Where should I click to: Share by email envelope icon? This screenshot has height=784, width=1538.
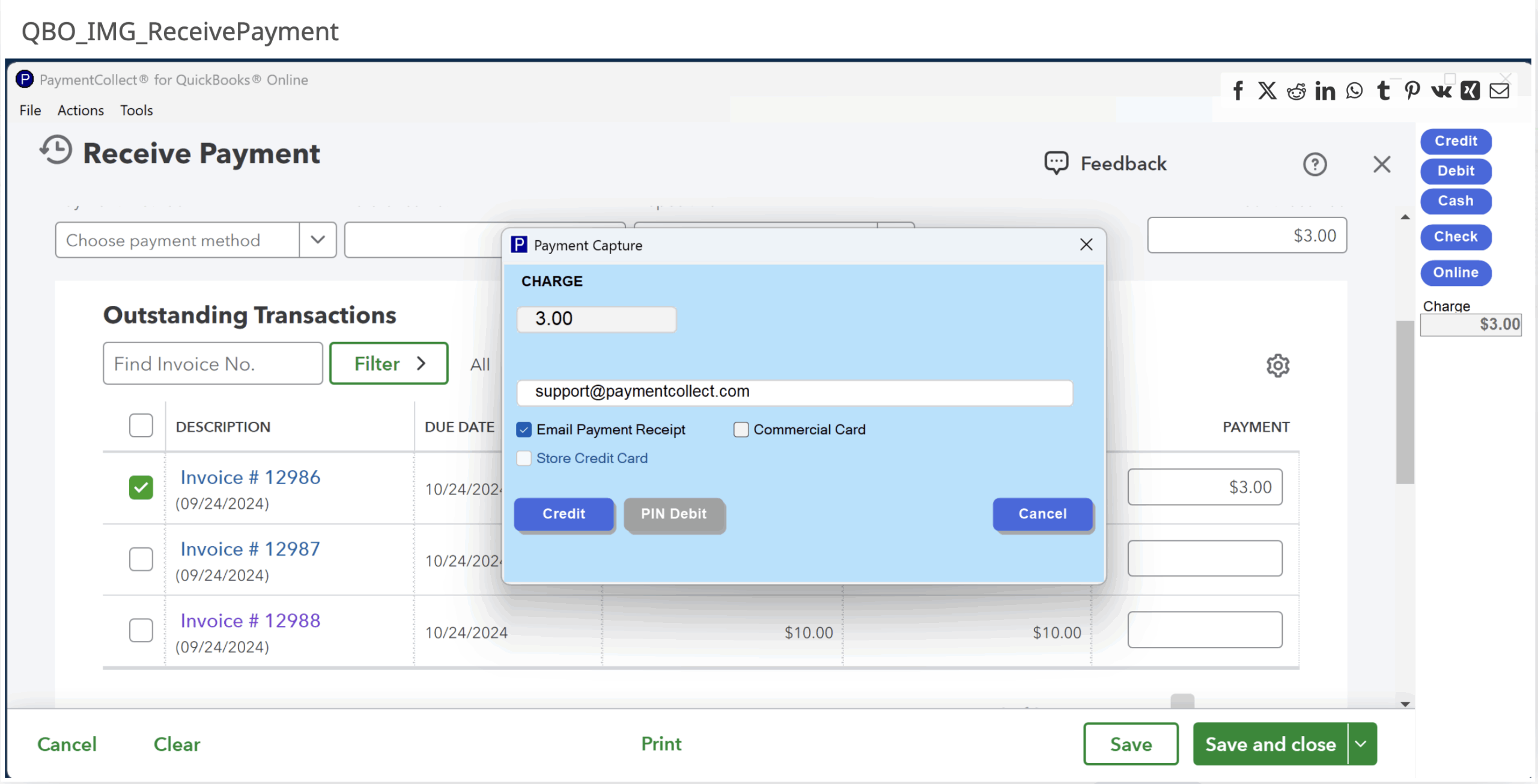(x=1499, y=91)
